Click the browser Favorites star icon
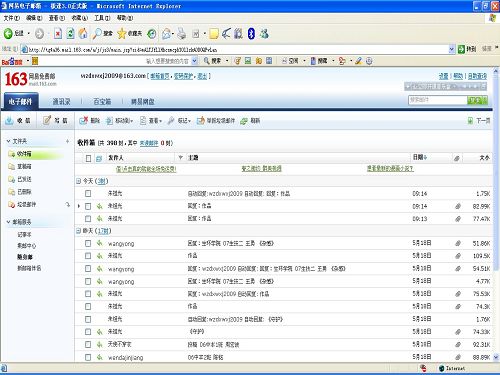 (x=122, y=33)
